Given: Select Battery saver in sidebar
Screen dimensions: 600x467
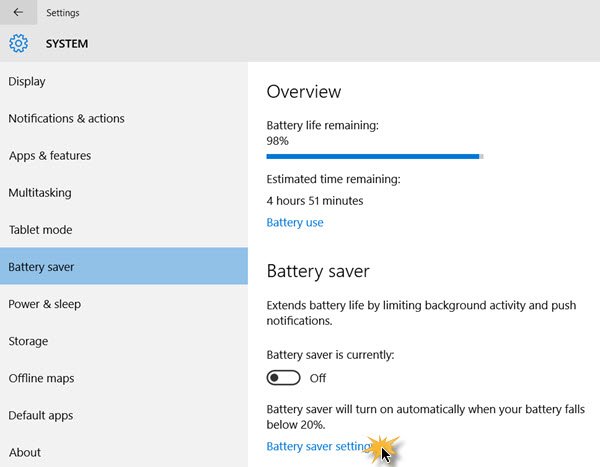Looking at the screenshot, I should 41,267.
